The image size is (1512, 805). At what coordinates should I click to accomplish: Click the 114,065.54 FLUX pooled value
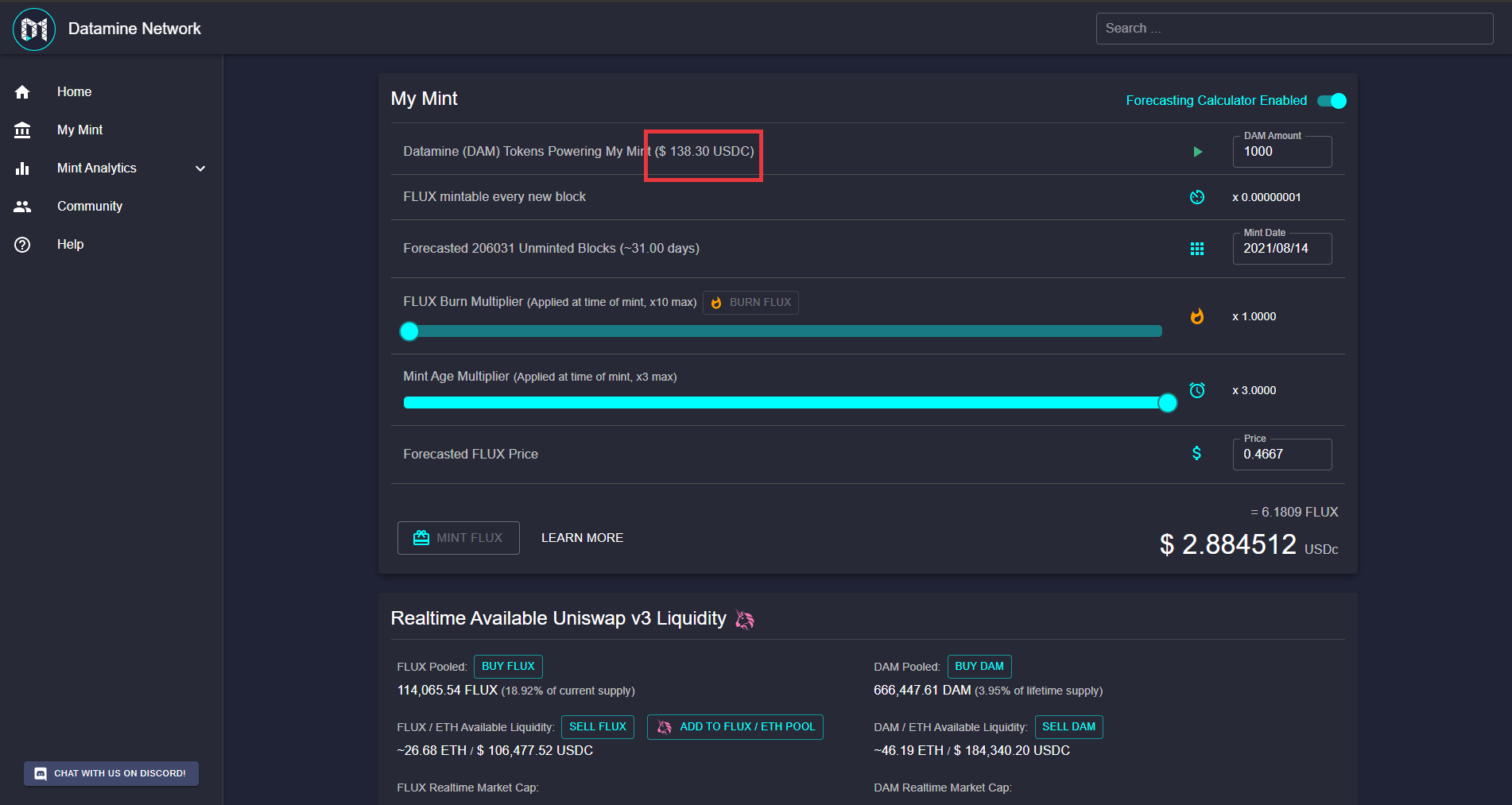[448, 691]
